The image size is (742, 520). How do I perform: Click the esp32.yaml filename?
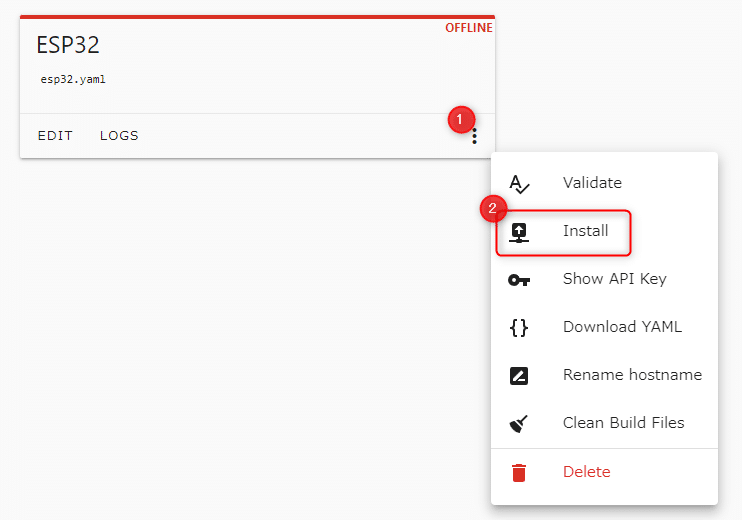coord(73,79)
